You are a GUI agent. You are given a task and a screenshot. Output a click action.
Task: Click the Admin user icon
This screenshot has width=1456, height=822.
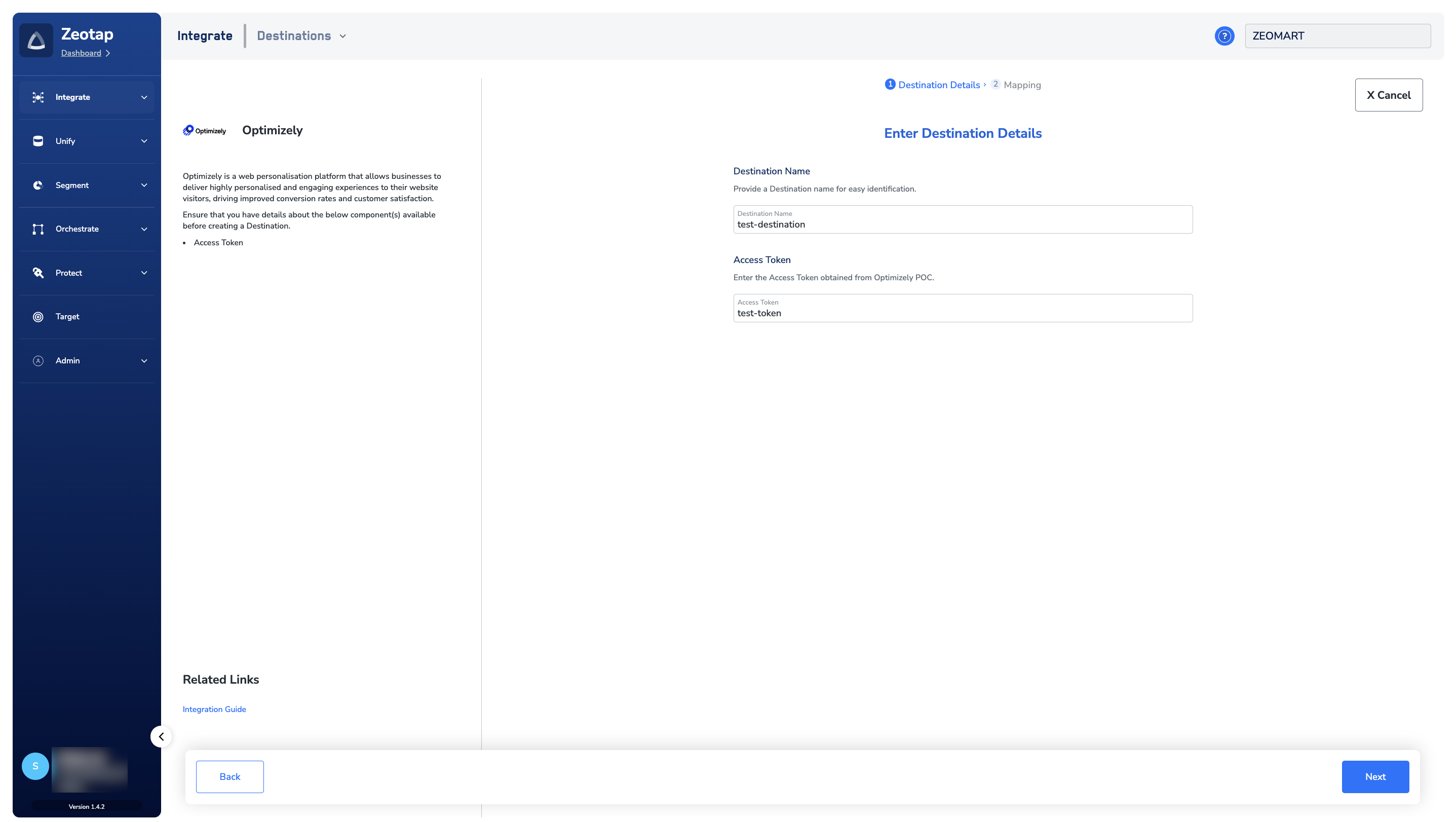[38, 361]
